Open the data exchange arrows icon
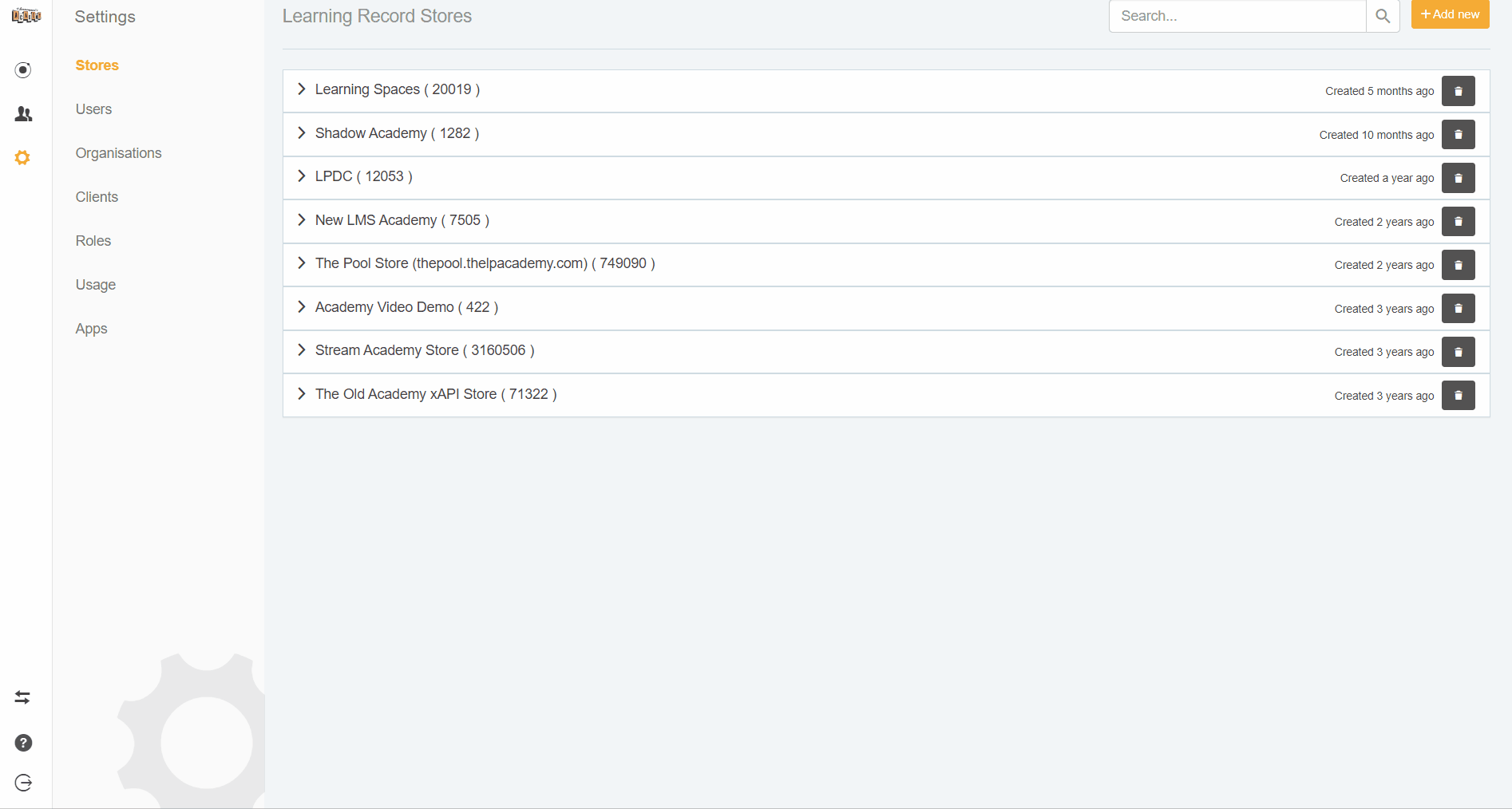The width and height of the screenshot is (1512, 809). point(22,697)
